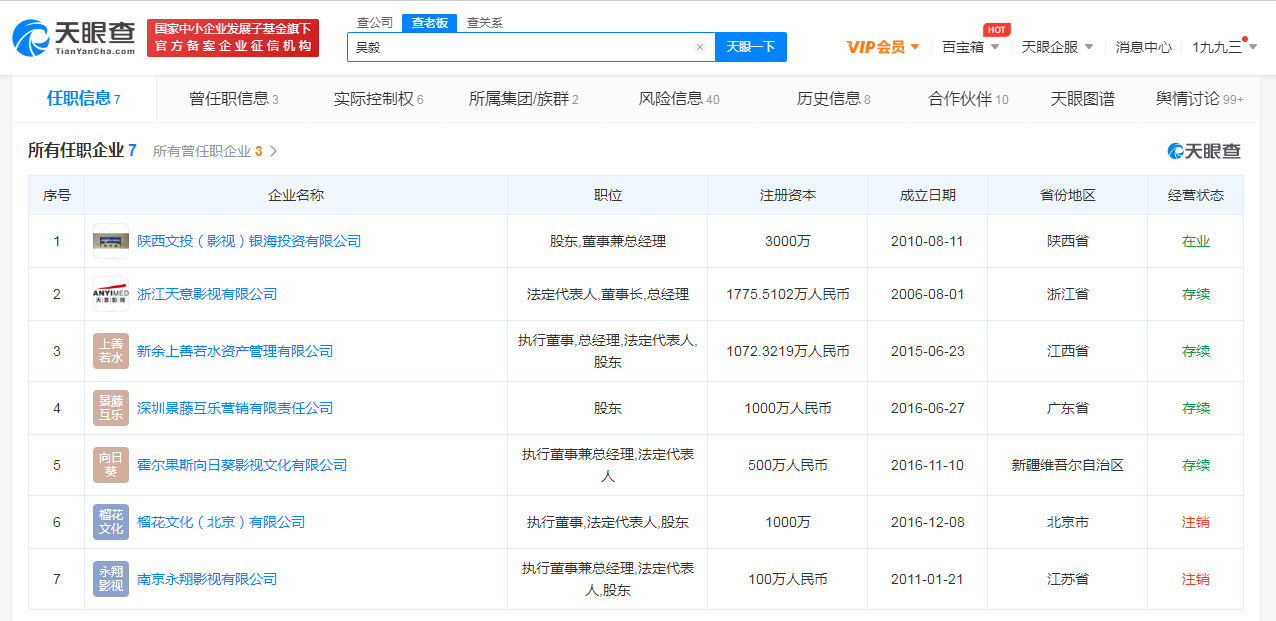
Task: Click the 天眼一下 search button
Action: [750, 47]
